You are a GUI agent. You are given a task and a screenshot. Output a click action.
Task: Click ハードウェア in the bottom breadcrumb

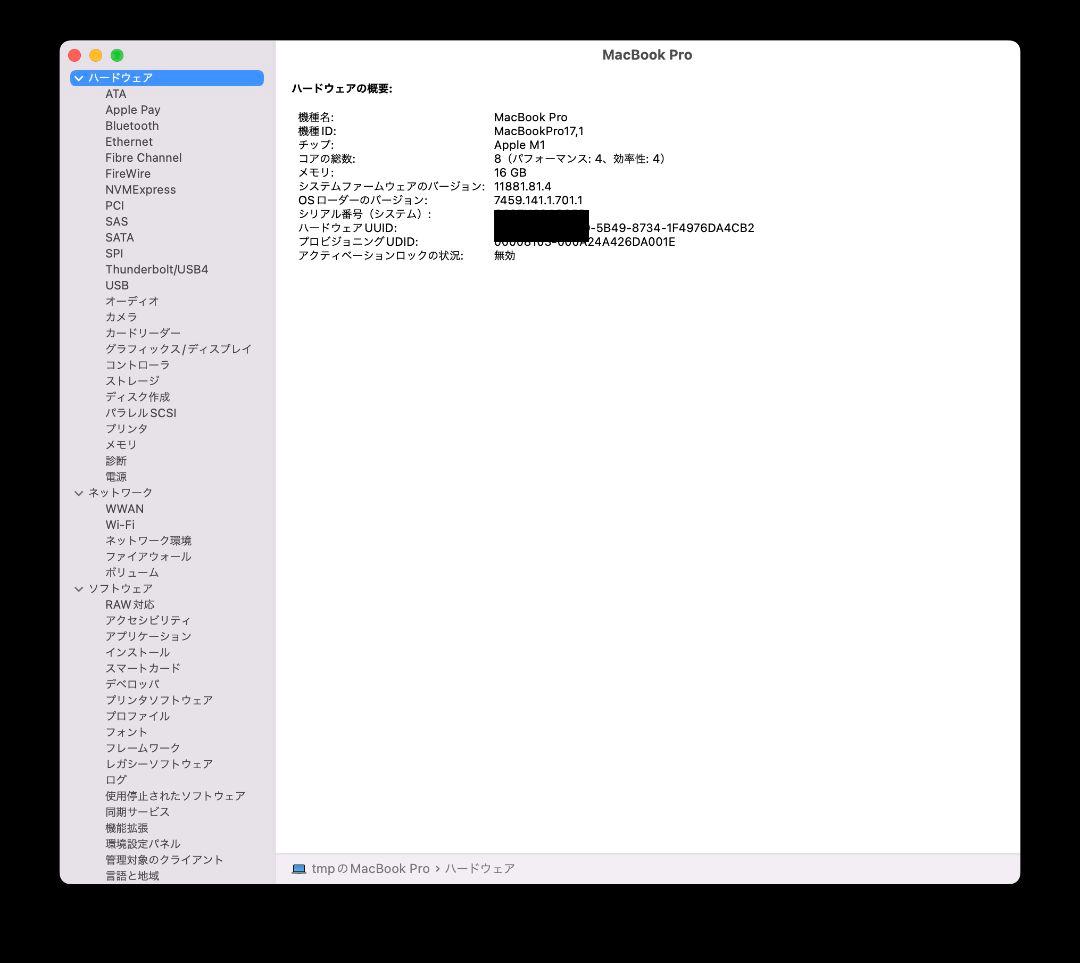(x=481, y=868)
